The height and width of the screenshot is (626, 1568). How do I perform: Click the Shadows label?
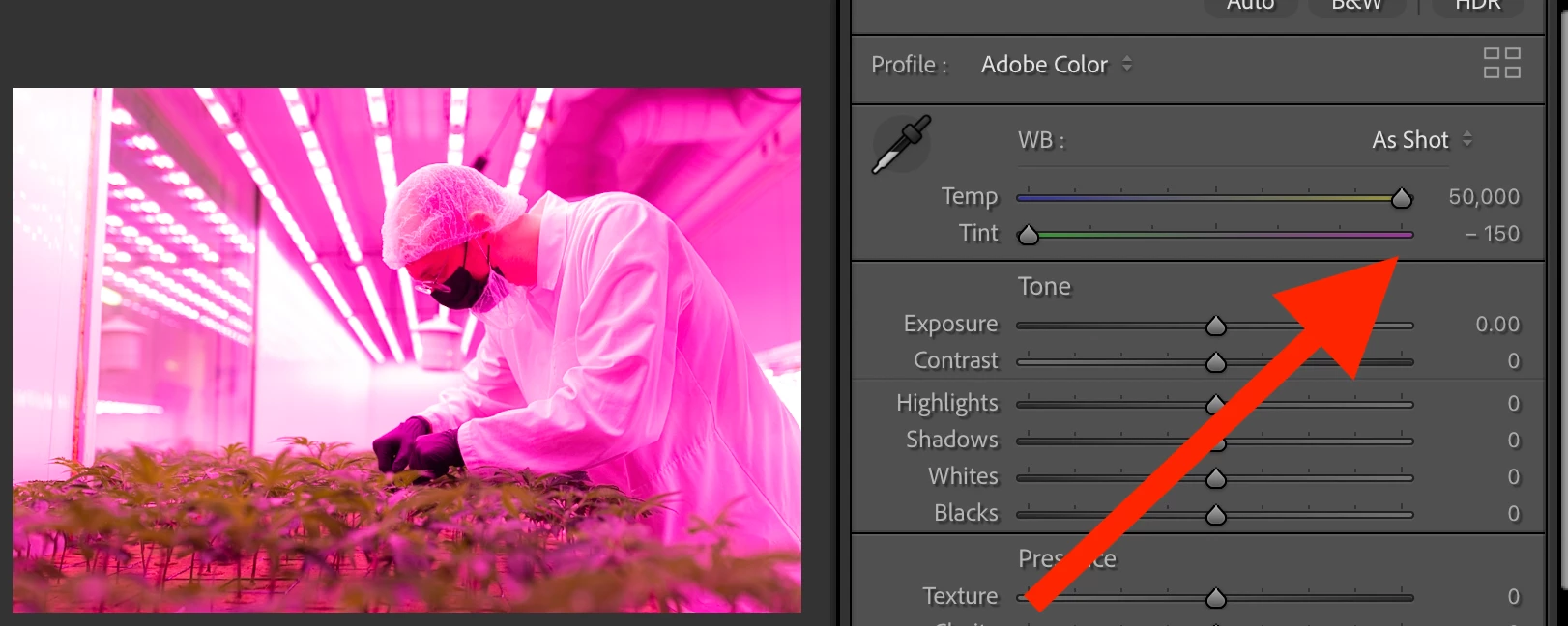[x=952, y=441]
